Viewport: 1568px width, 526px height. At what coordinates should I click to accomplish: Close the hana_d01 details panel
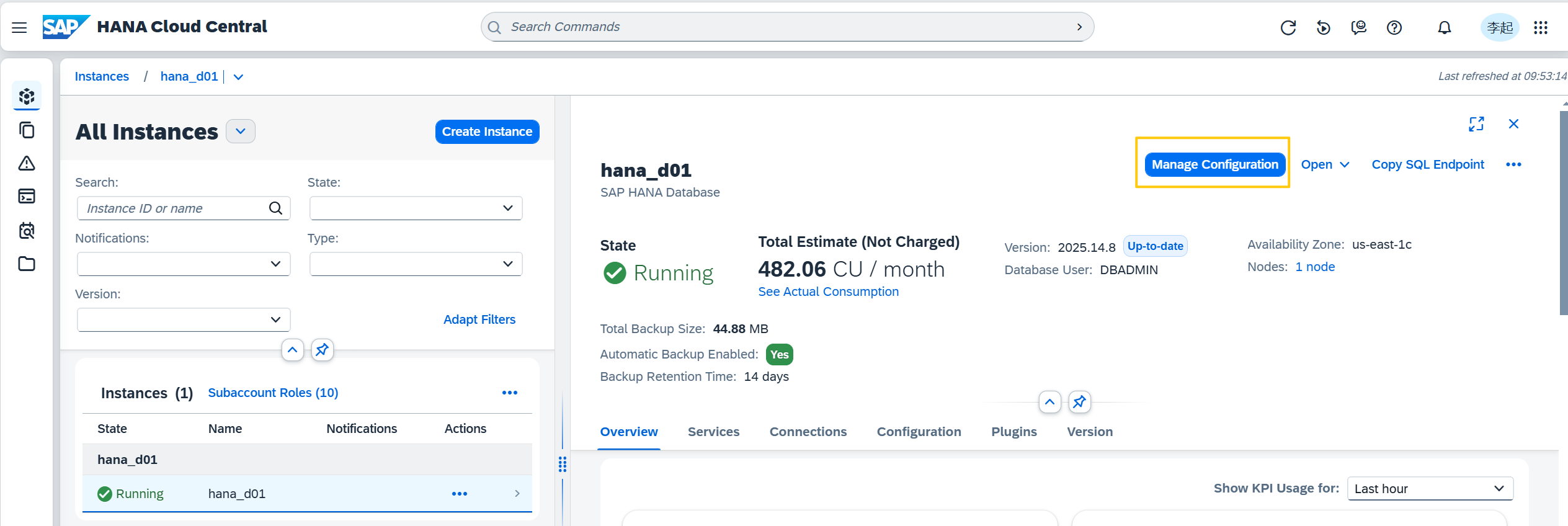click(x=1513, y=124)
